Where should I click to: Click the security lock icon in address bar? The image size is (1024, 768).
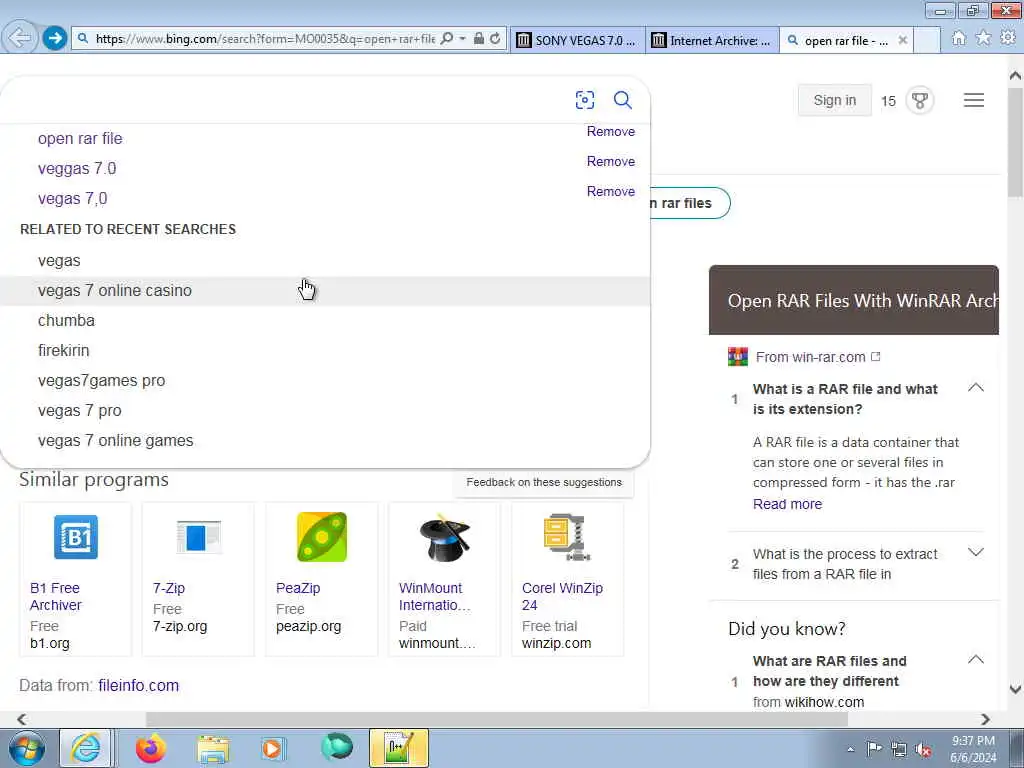point(479,39)
